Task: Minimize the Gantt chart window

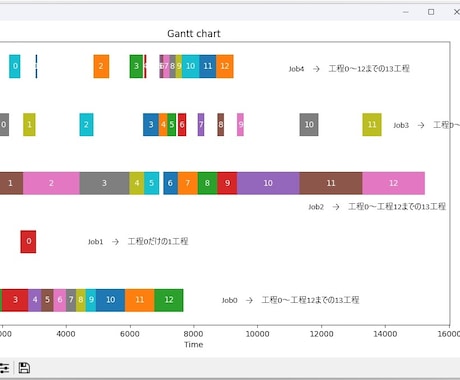Action: (x=406, y=12)
